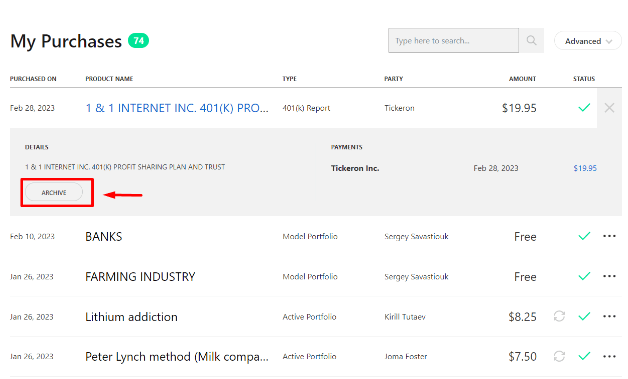
Task: Click the $19.95 payment amount link
Action: click(585, 168)
